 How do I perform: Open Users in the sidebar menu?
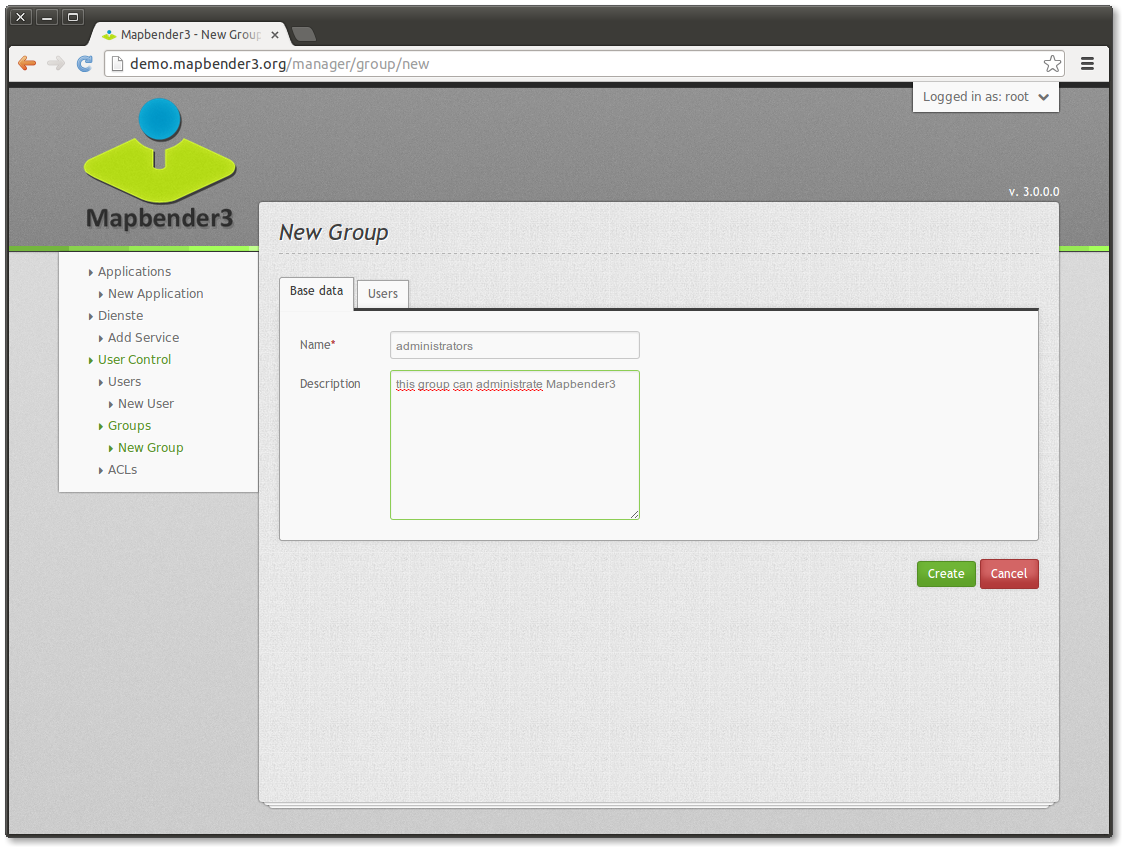(125, 382)
